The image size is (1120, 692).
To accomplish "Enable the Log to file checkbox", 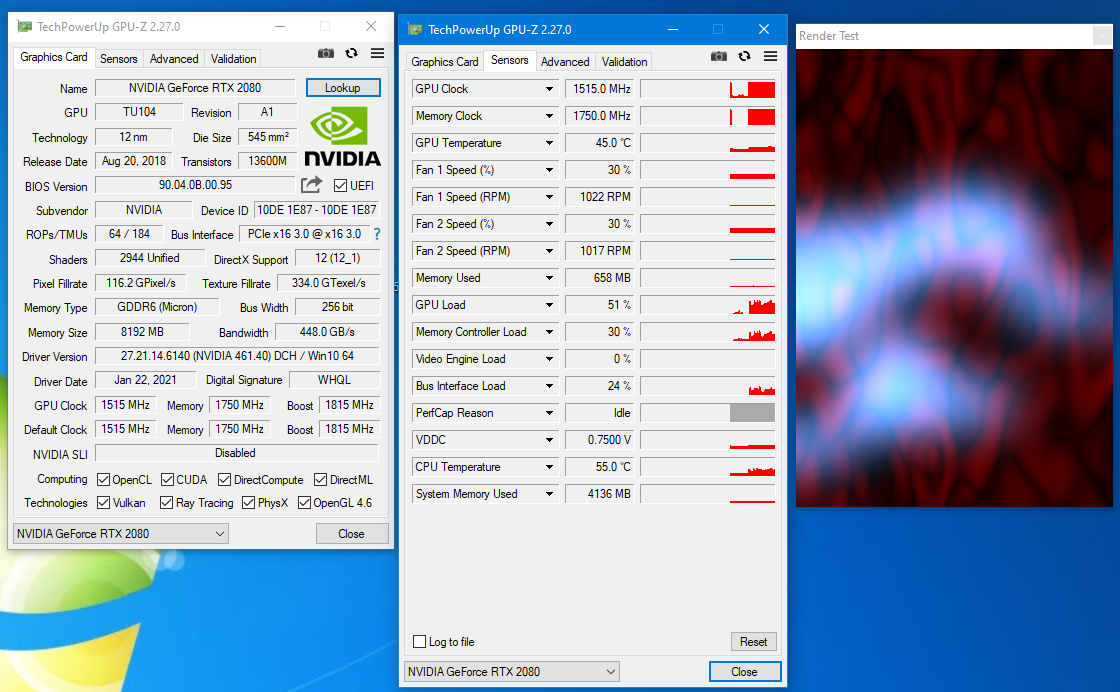I will [420, 641].
